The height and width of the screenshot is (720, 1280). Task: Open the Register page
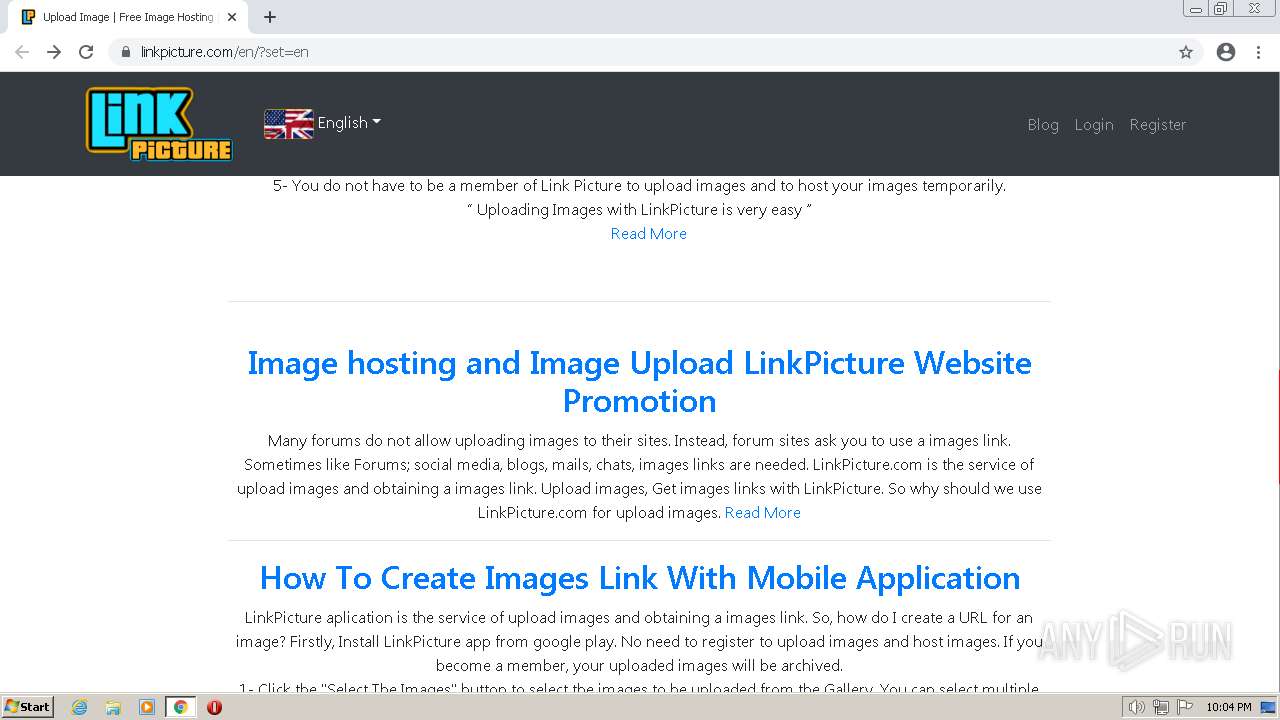[1158, 124]
